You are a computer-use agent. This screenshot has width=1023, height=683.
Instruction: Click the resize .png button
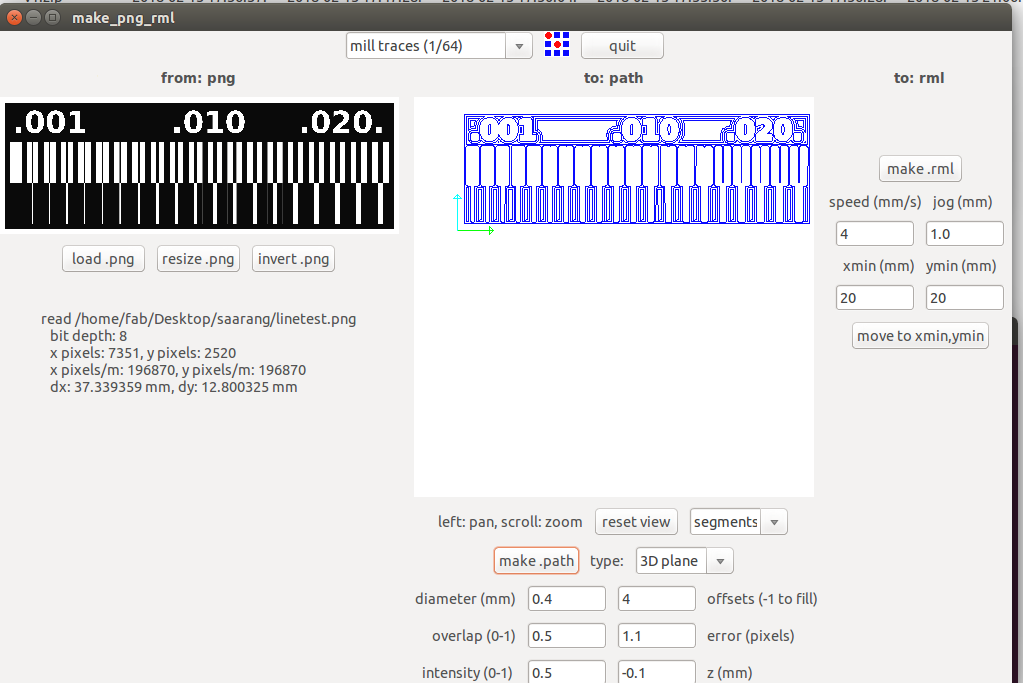point(198,259)
